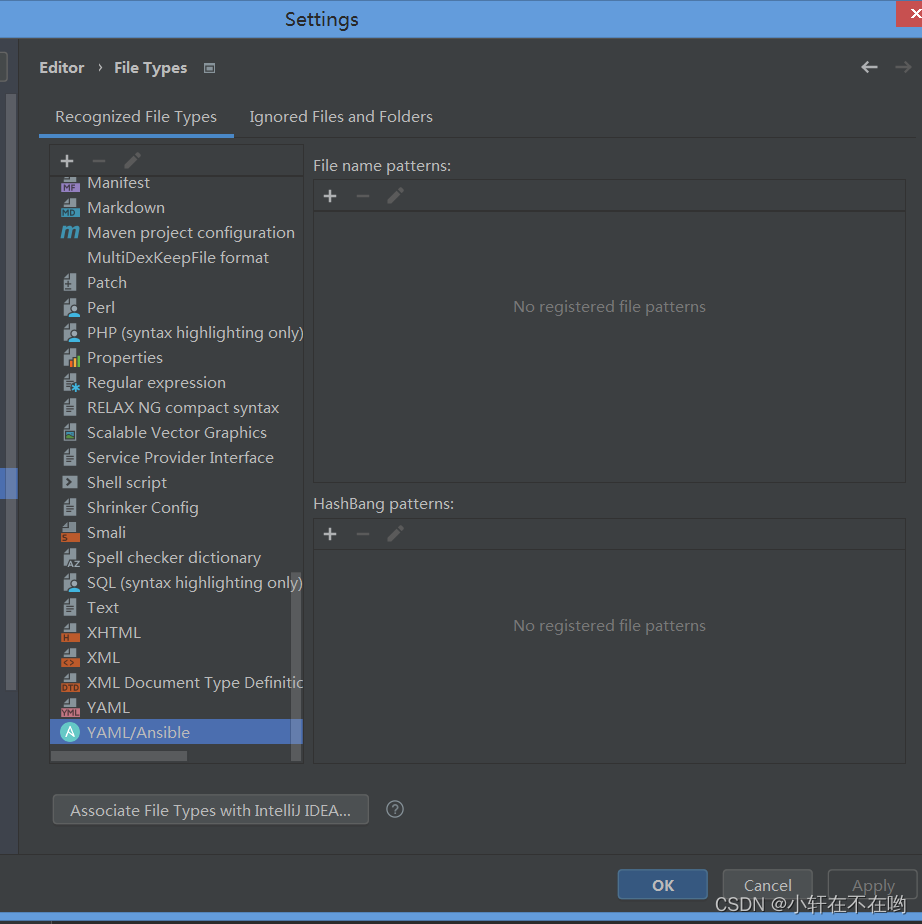Select the Maven project configuration entry
The width and height of the screenshot is (922, 924).
tap(191, 232)
